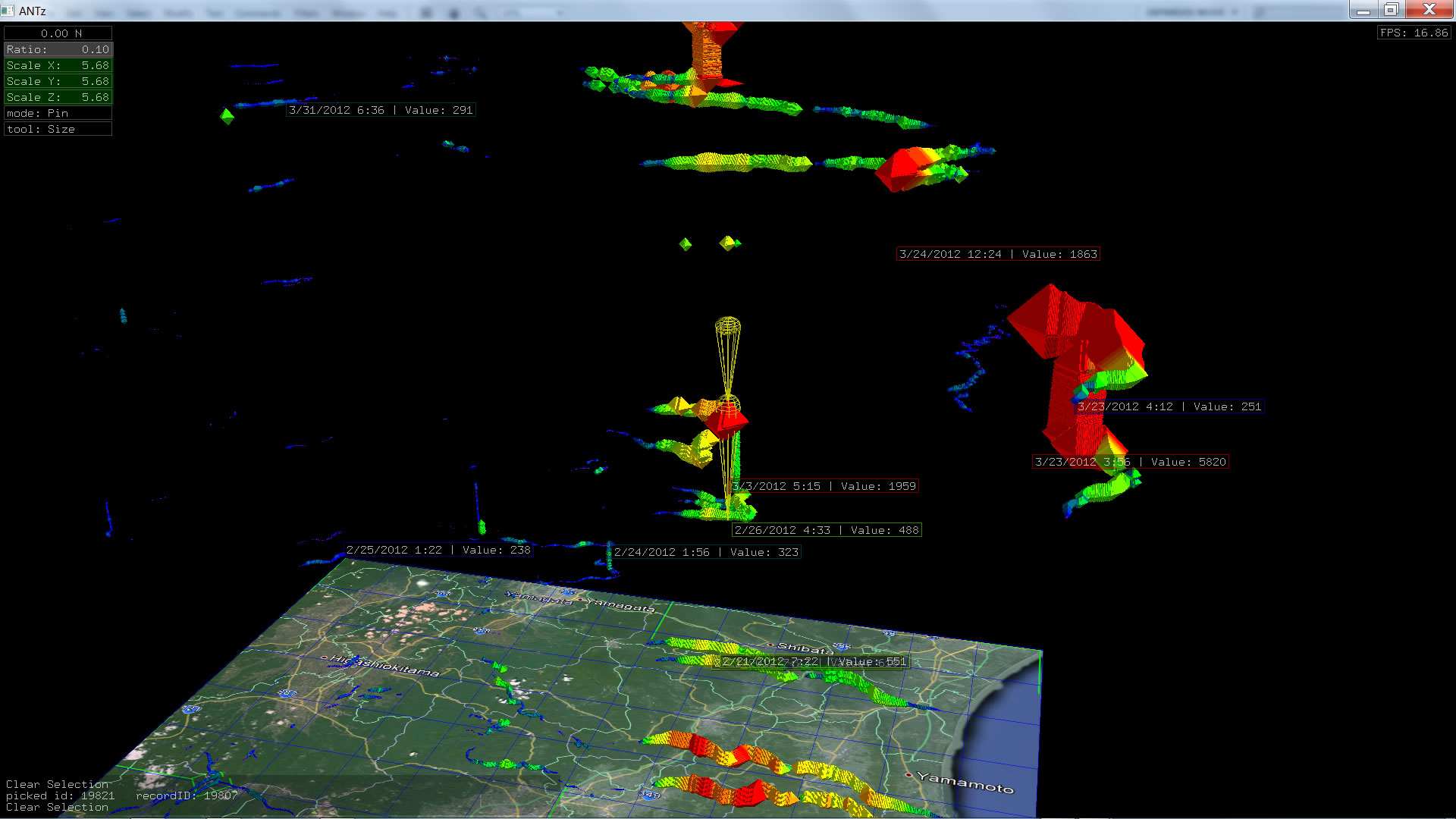Screen dimensions: 1456x819
Task: Click the 3/24/2012 12:24 Value 1863 tag
Action: [998, 254]
